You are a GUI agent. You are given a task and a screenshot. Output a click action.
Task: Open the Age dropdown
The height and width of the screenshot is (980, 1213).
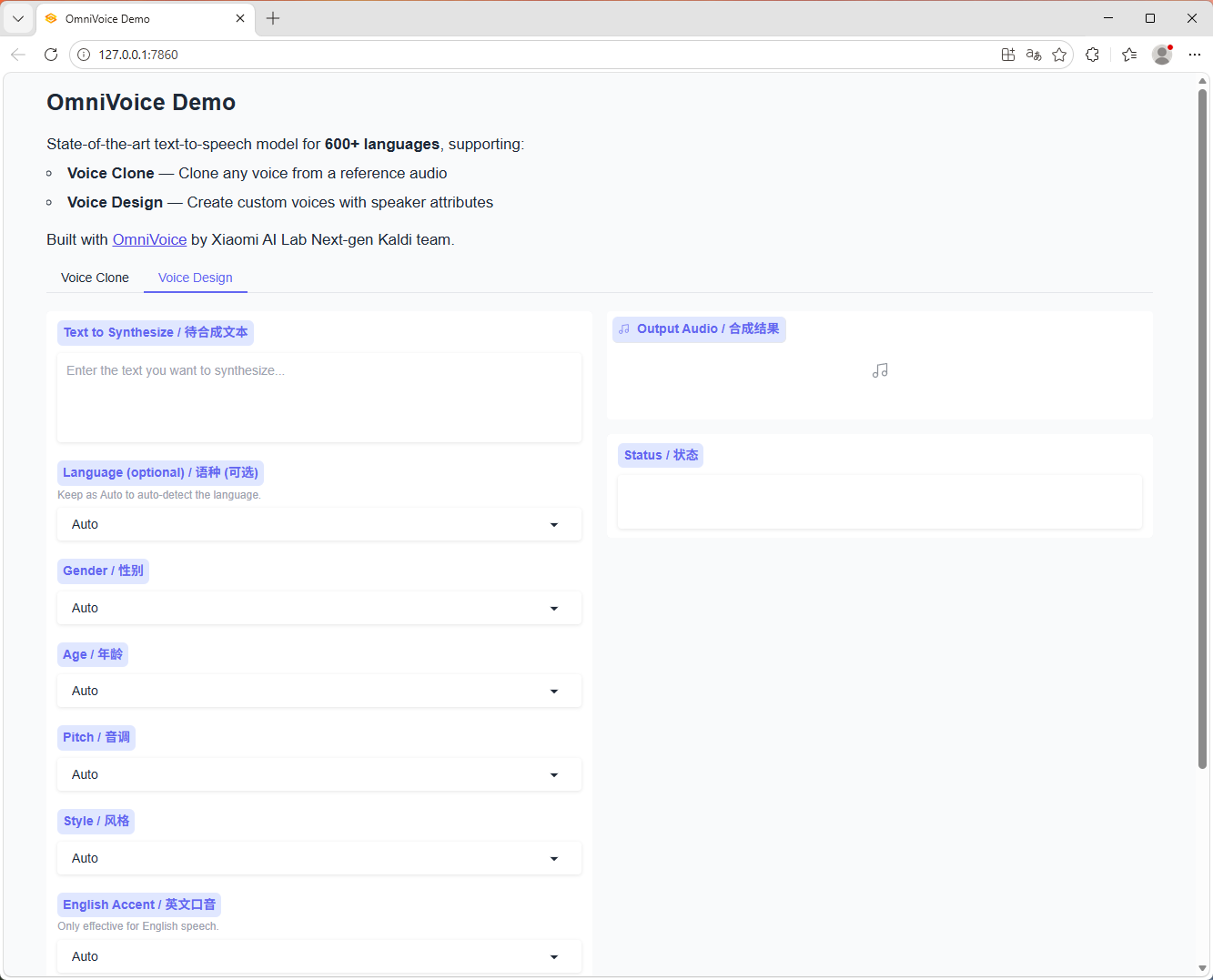coord(318,692)
